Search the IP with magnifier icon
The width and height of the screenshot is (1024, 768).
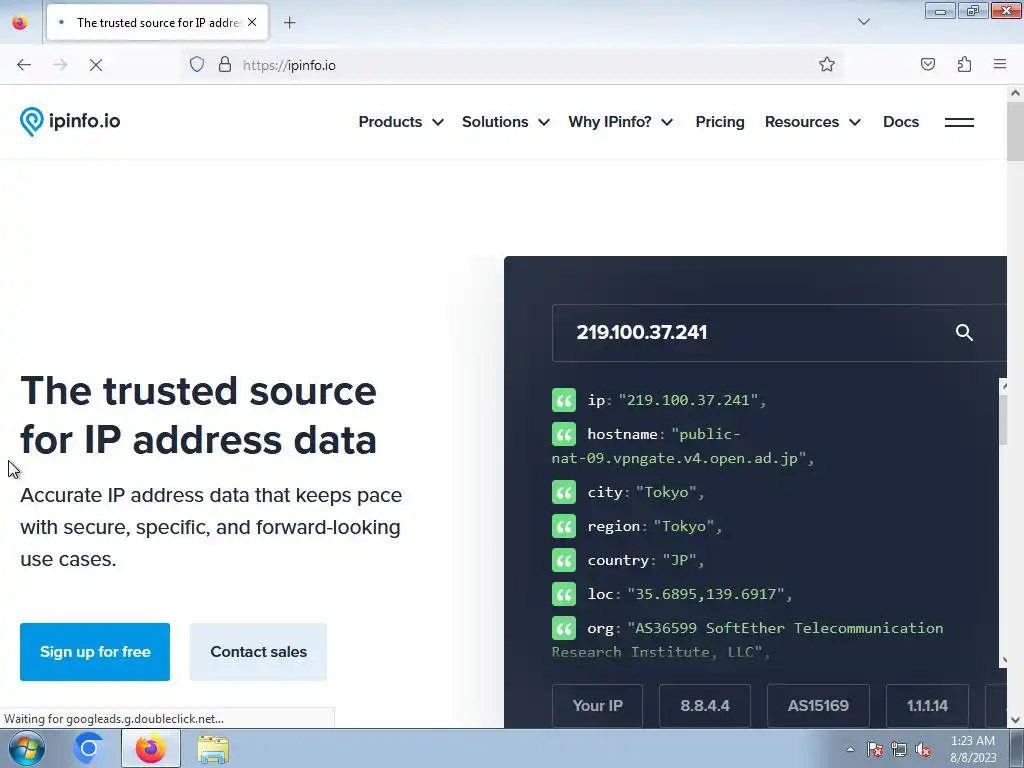pos(964,332)
